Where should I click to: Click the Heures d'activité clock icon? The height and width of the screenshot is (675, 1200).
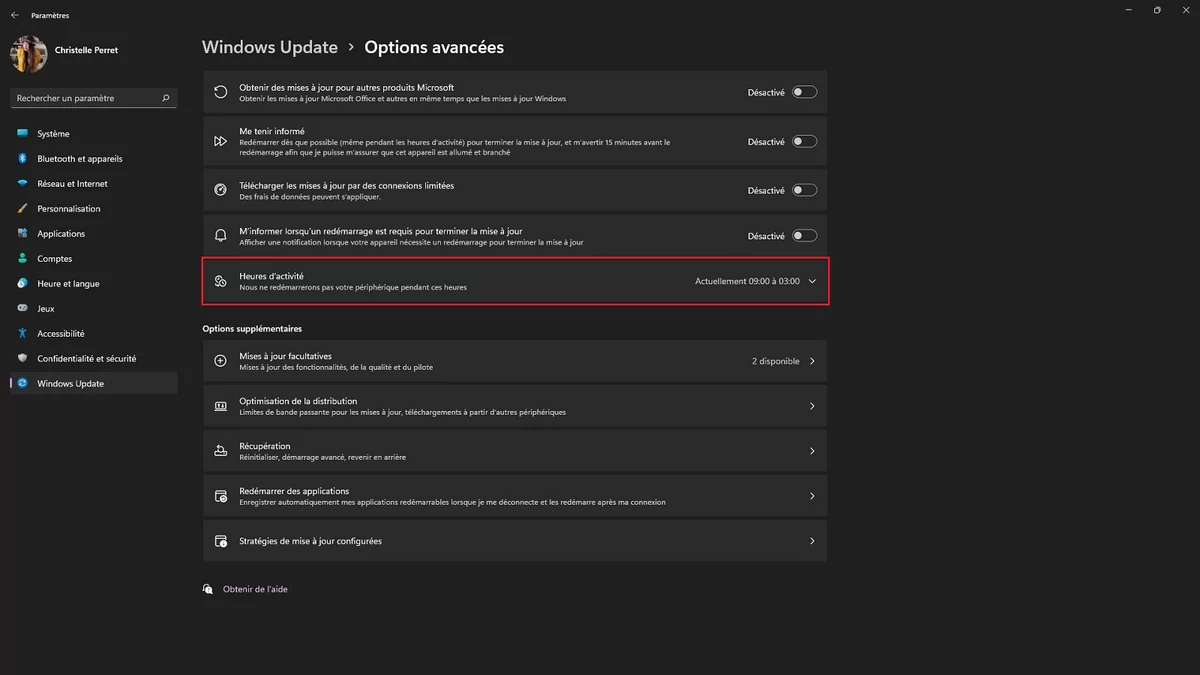(220, 282)
